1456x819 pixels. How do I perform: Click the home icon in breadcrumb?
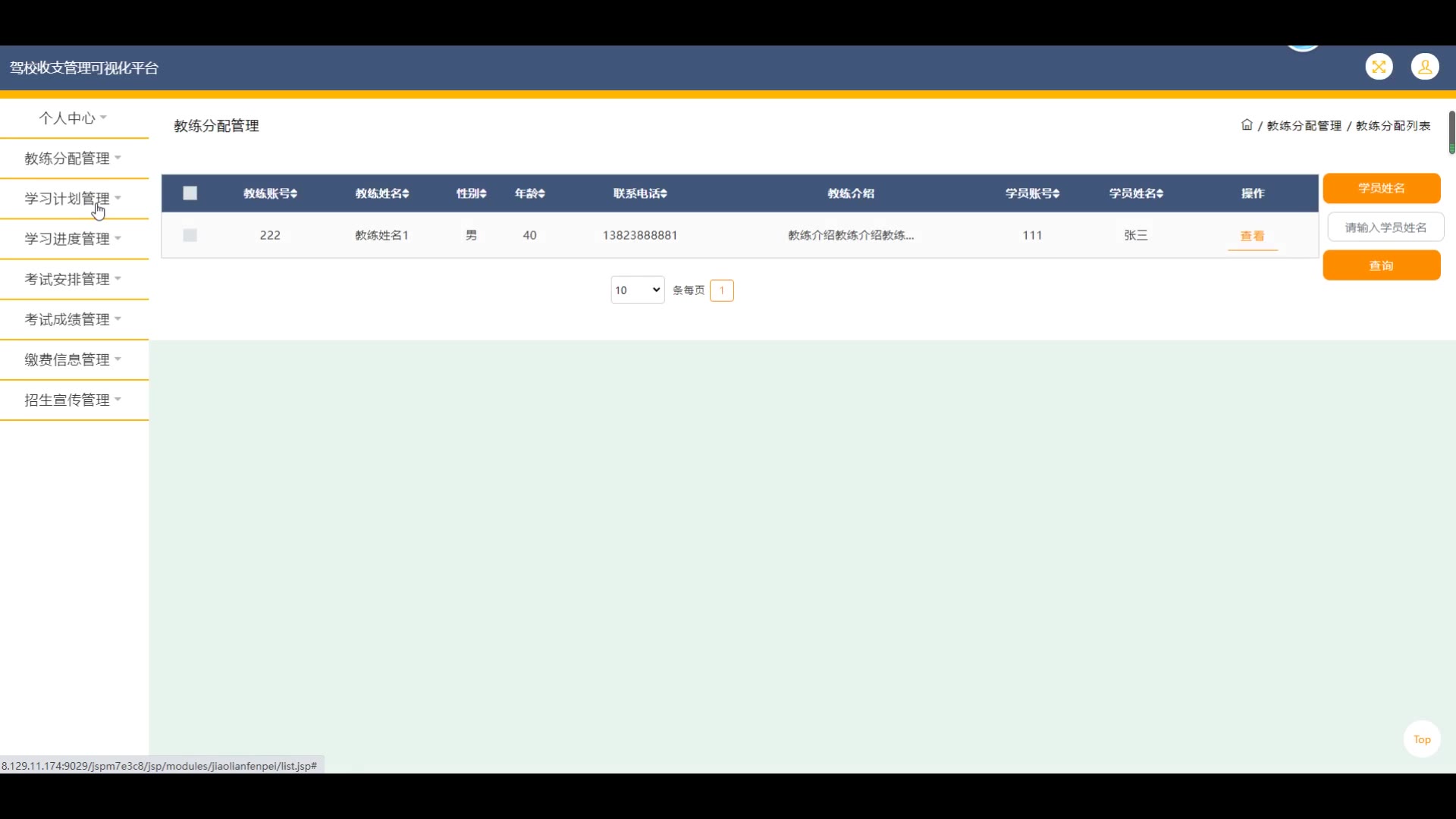(x=1247, y=125)
